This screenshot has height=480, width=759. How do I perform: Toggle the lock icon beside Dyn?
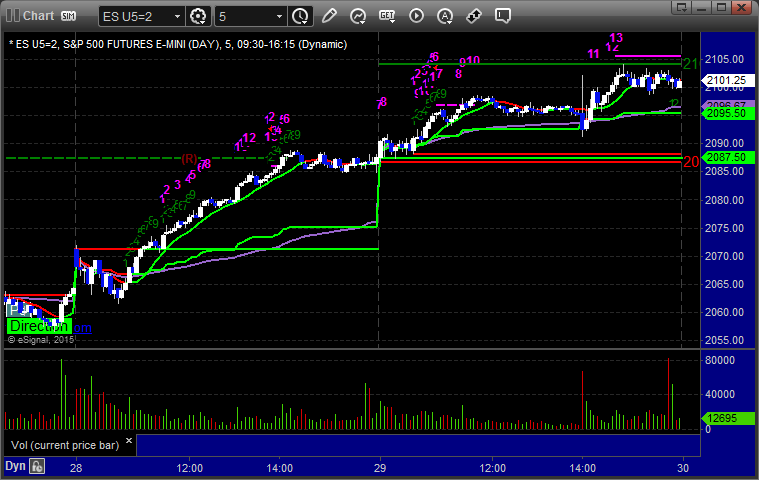point(37,466)
